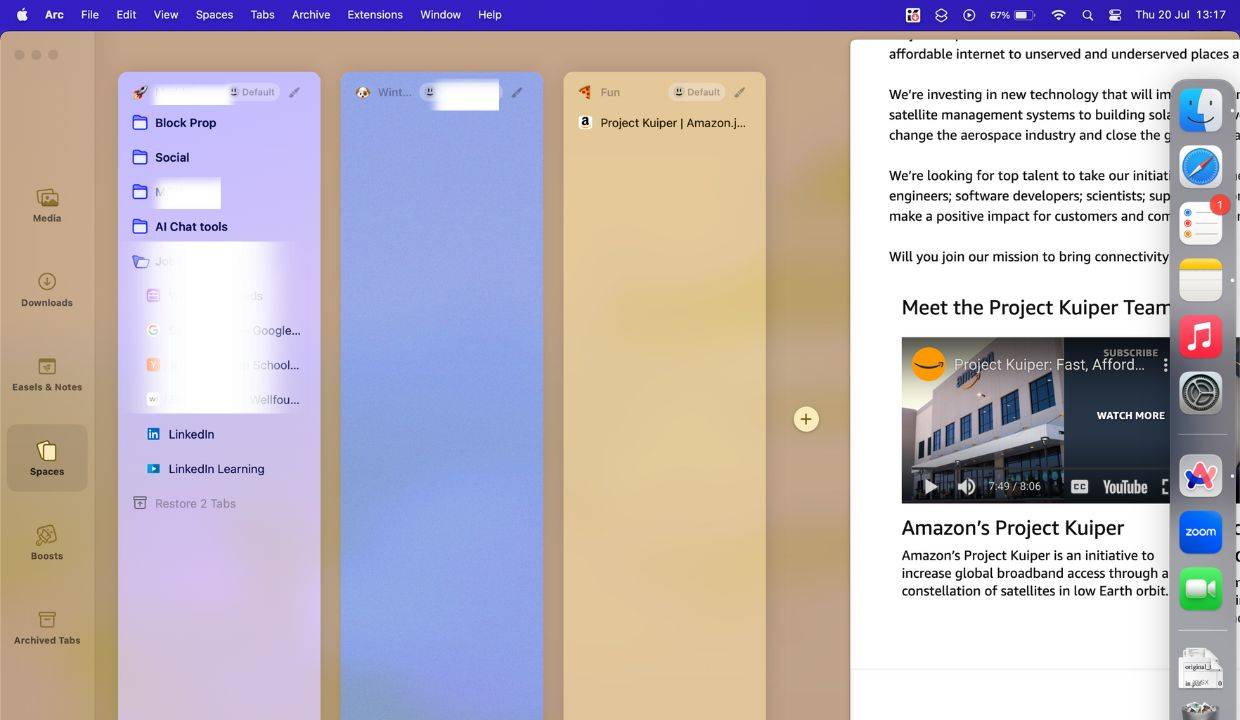Open the Spaces menu in the menu bar

click(214, 14)
